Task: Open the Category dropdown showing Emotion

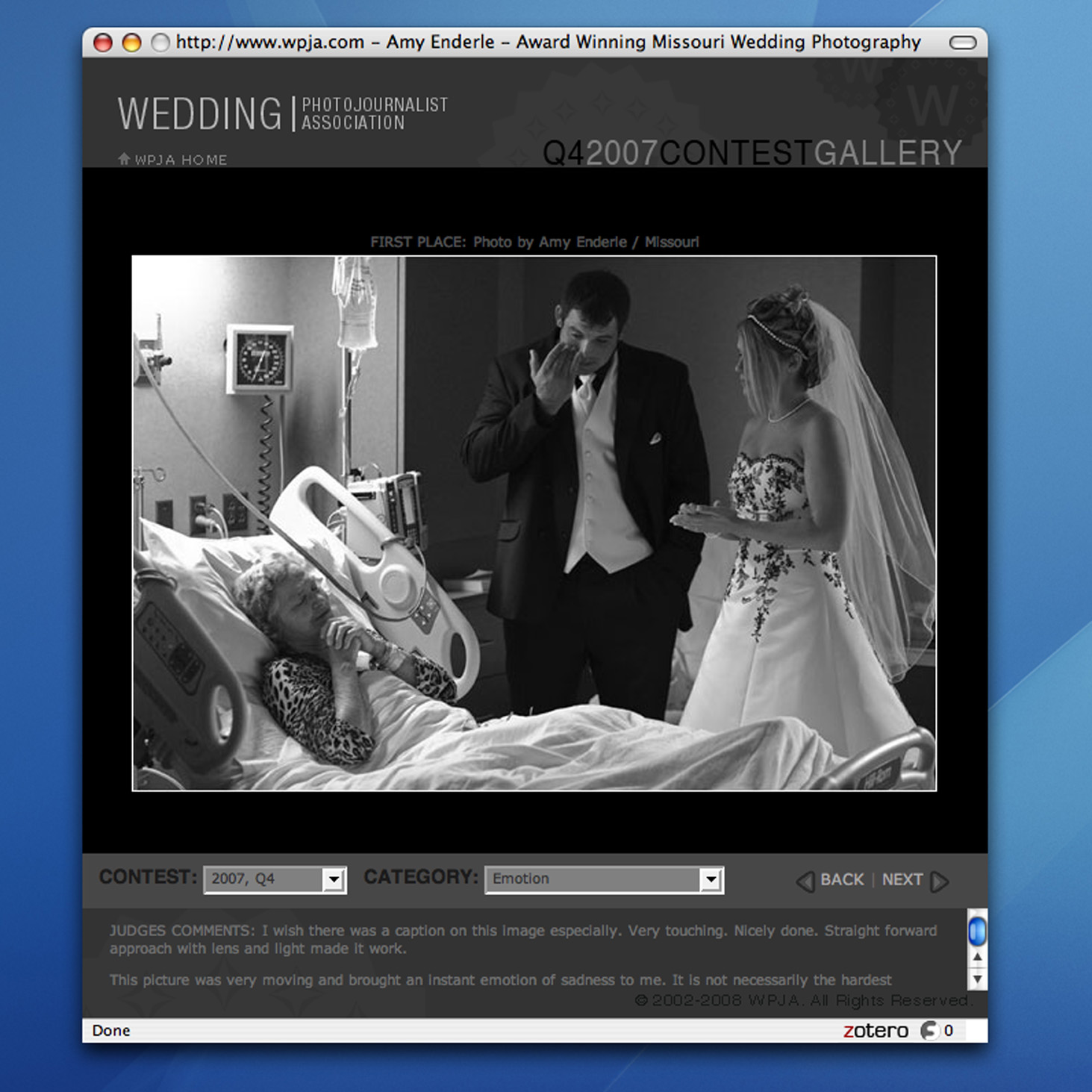Action: (x=604, y=879)
